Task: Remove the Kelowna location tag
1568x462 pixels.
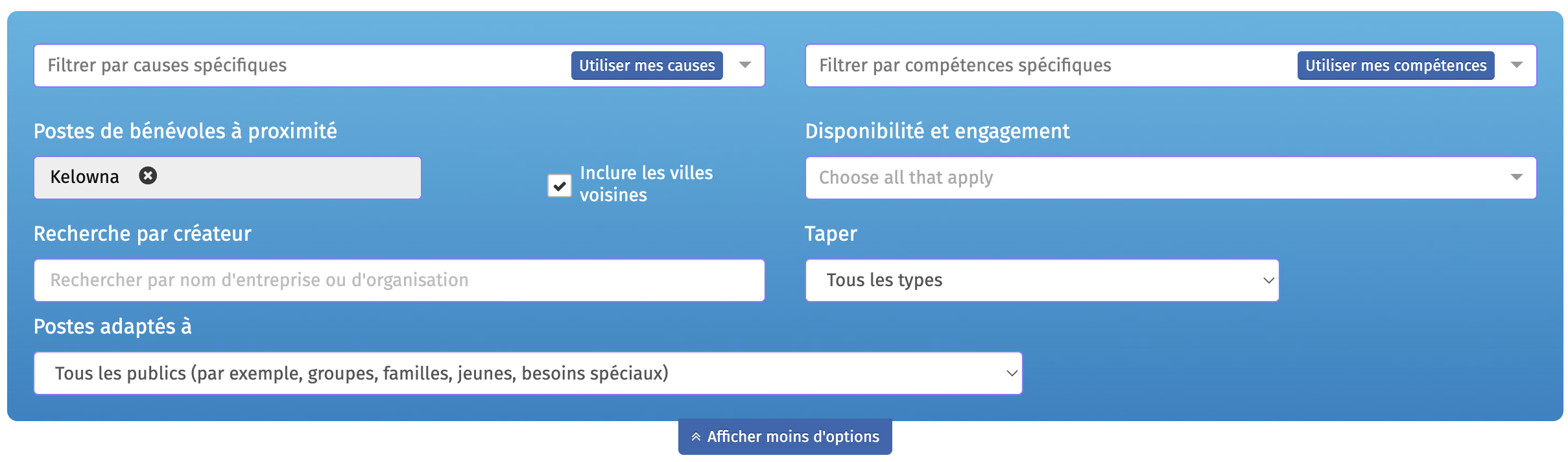Action: point(148,176)
